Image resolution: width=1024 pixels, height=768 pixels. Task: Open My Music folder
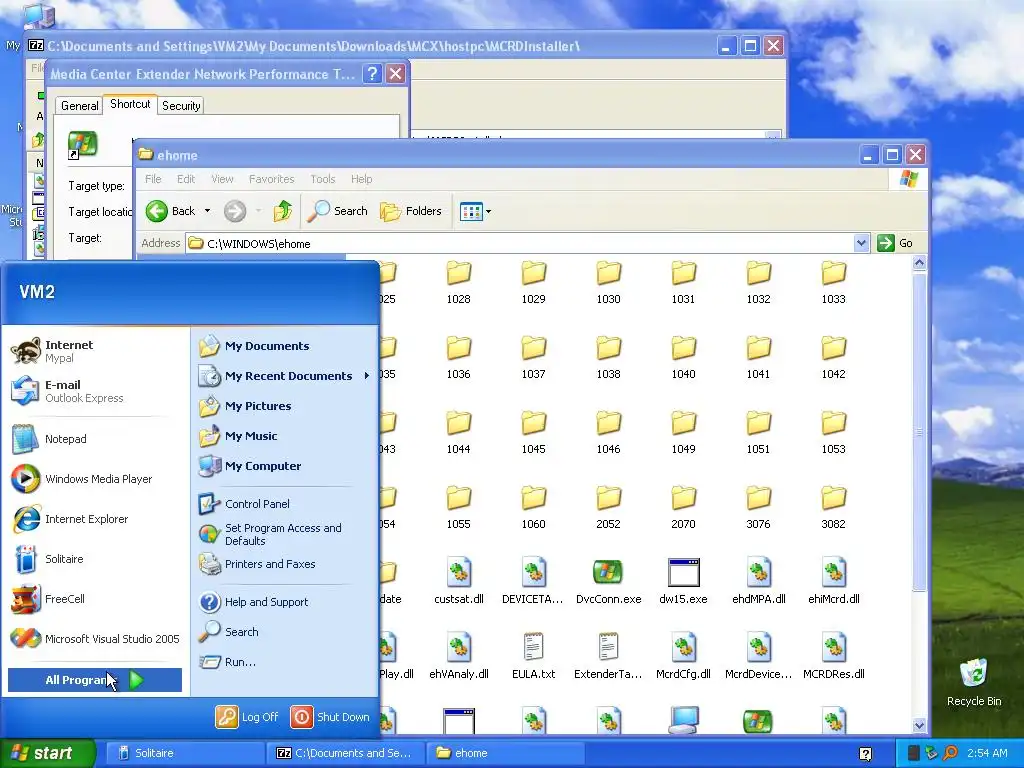(x=284, y=436)
